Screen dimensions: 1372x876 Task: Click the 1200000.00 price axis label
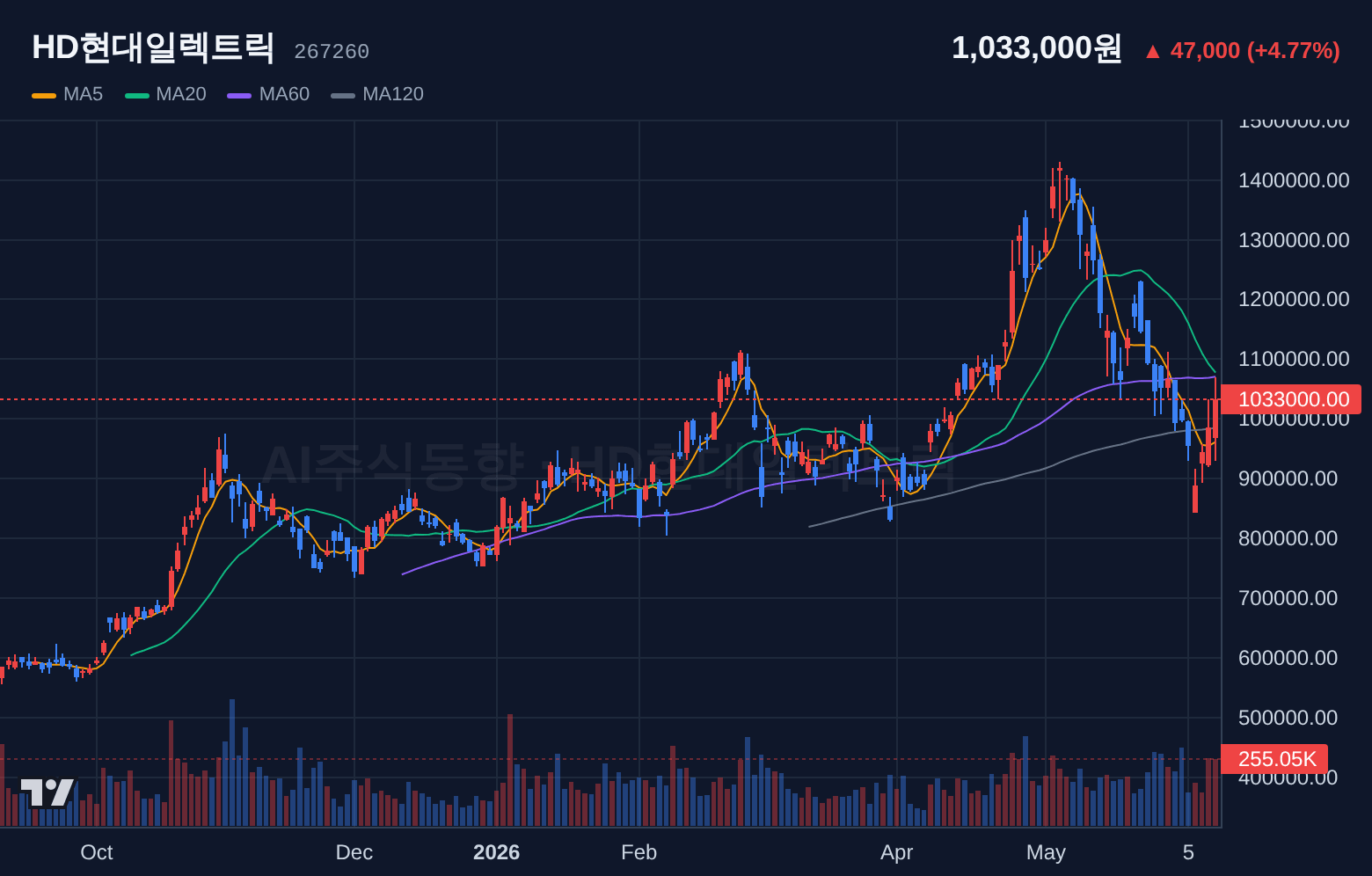click(x=1294, y=299)
